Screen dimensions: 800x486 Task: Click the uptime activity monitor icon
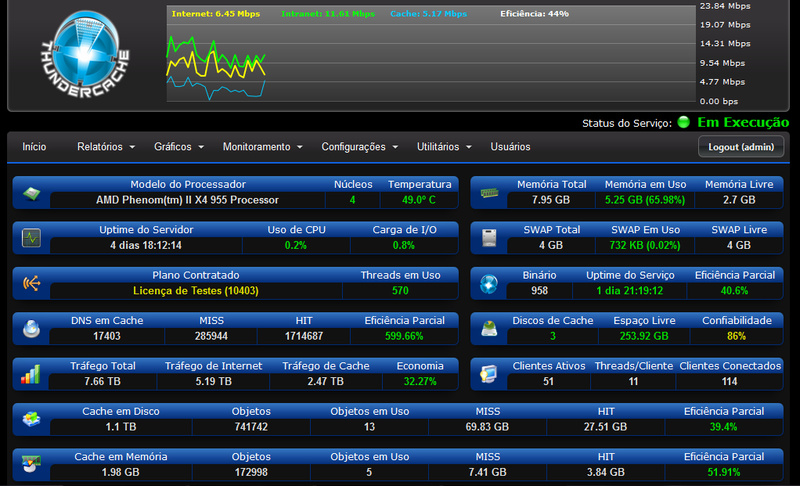tap(31, 238)
